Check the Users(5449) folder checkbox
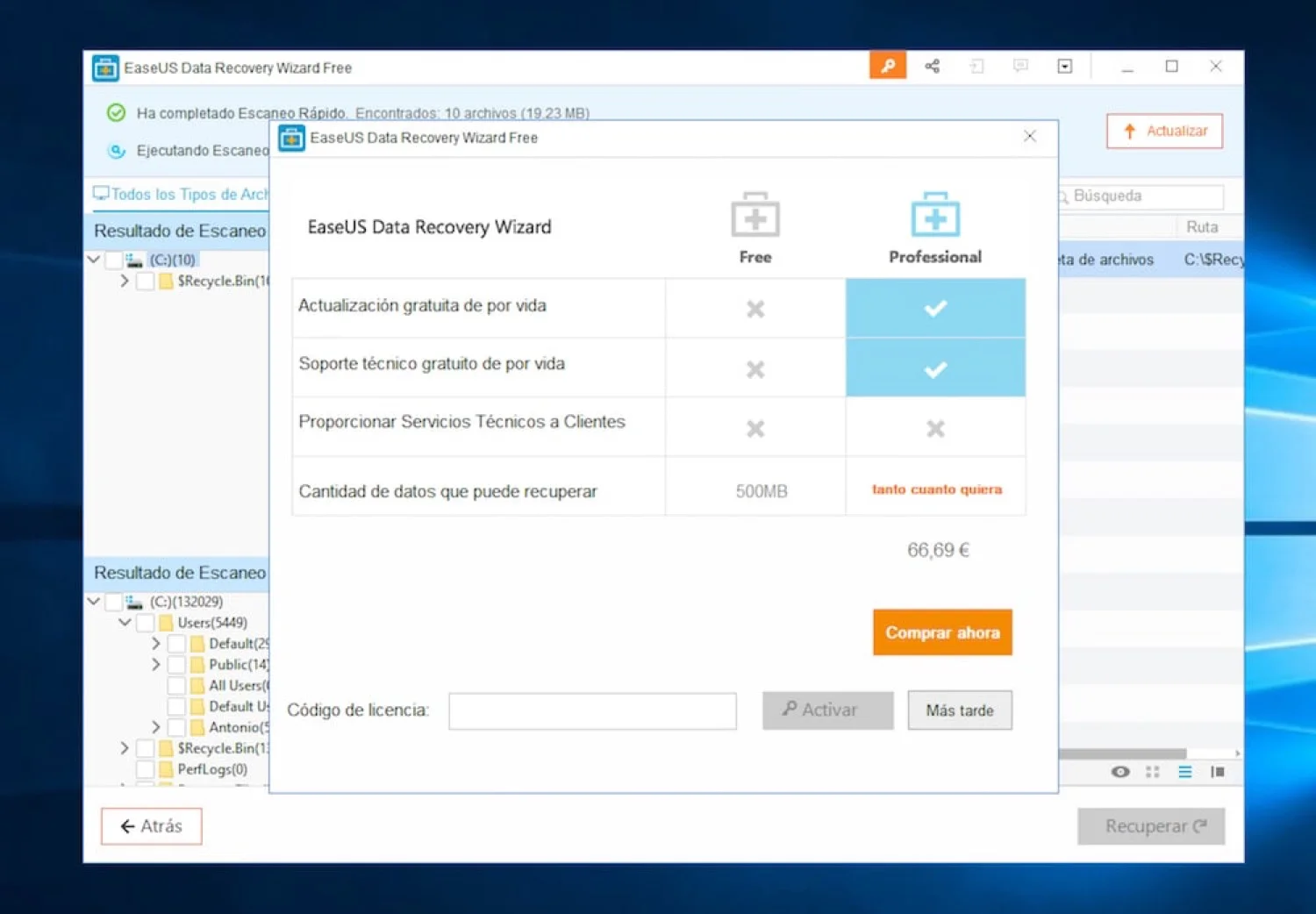Viewport: 1316px width, 914px height. pyautogui.click(x=145, y=623)
